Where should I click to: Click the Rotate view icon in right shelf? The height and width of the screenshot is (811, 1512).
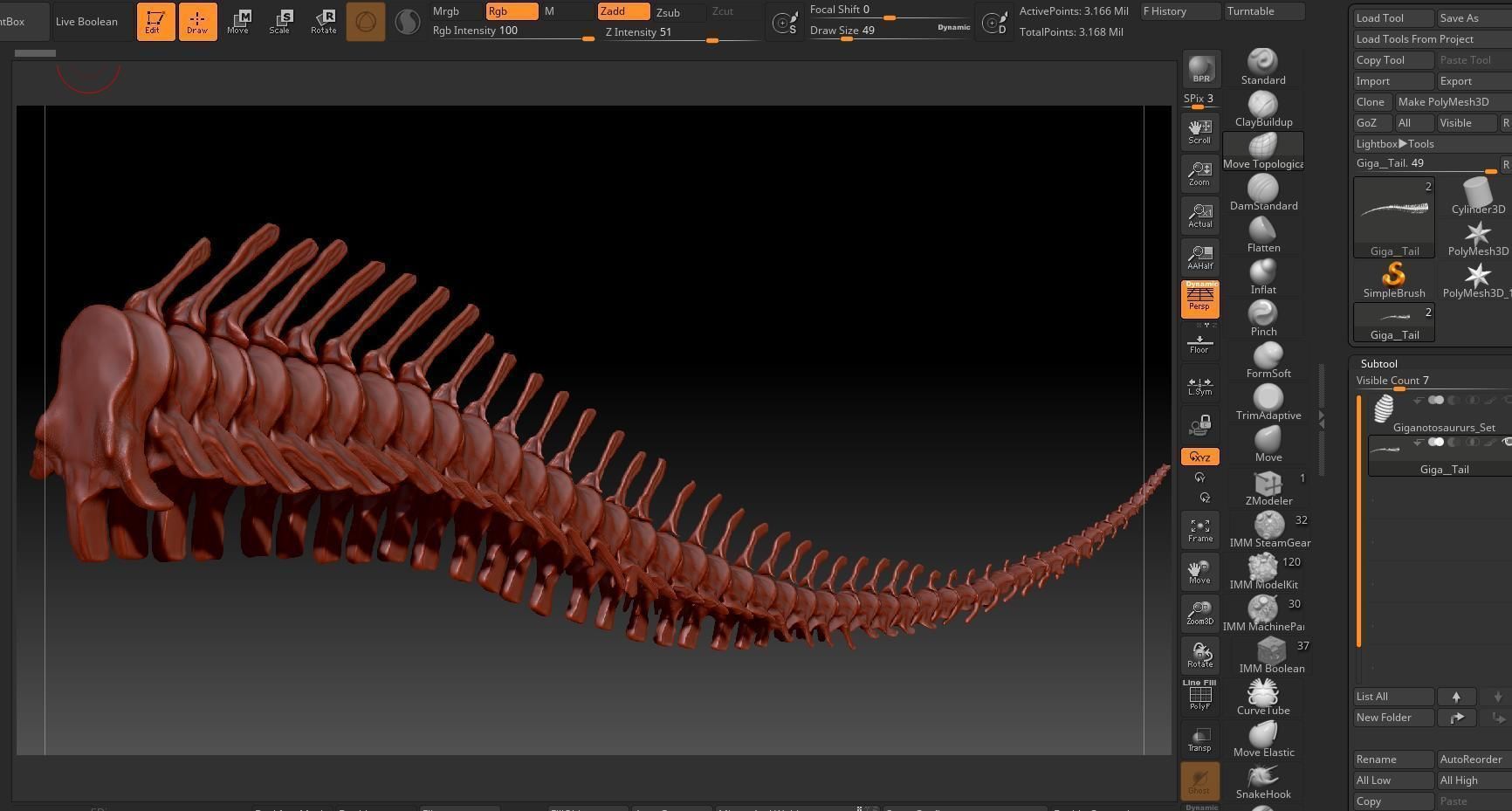pyautogui.click(x=1200, y=656)
